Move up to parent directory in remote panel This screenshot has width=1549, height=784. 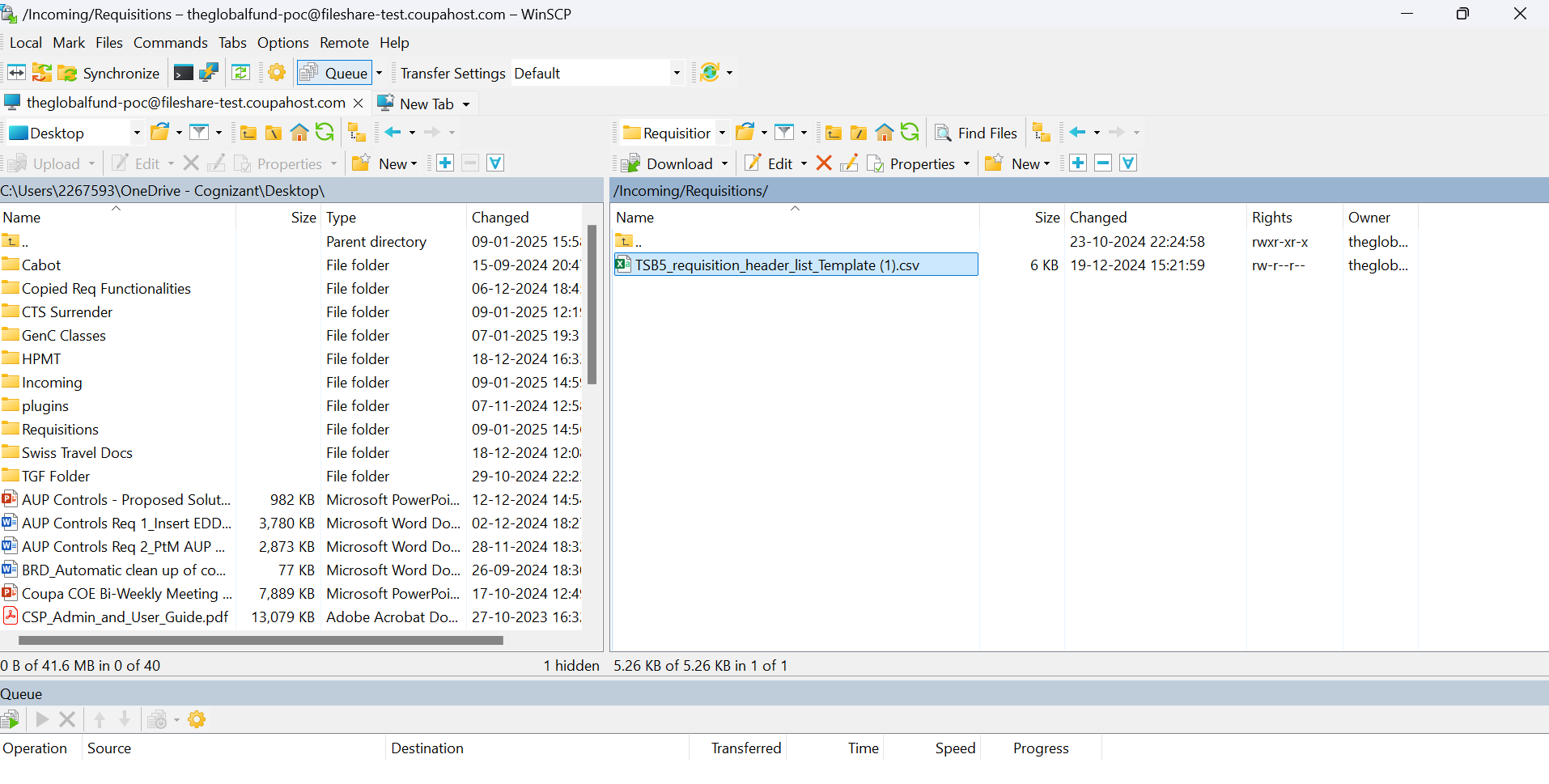[x=833, y=132]
